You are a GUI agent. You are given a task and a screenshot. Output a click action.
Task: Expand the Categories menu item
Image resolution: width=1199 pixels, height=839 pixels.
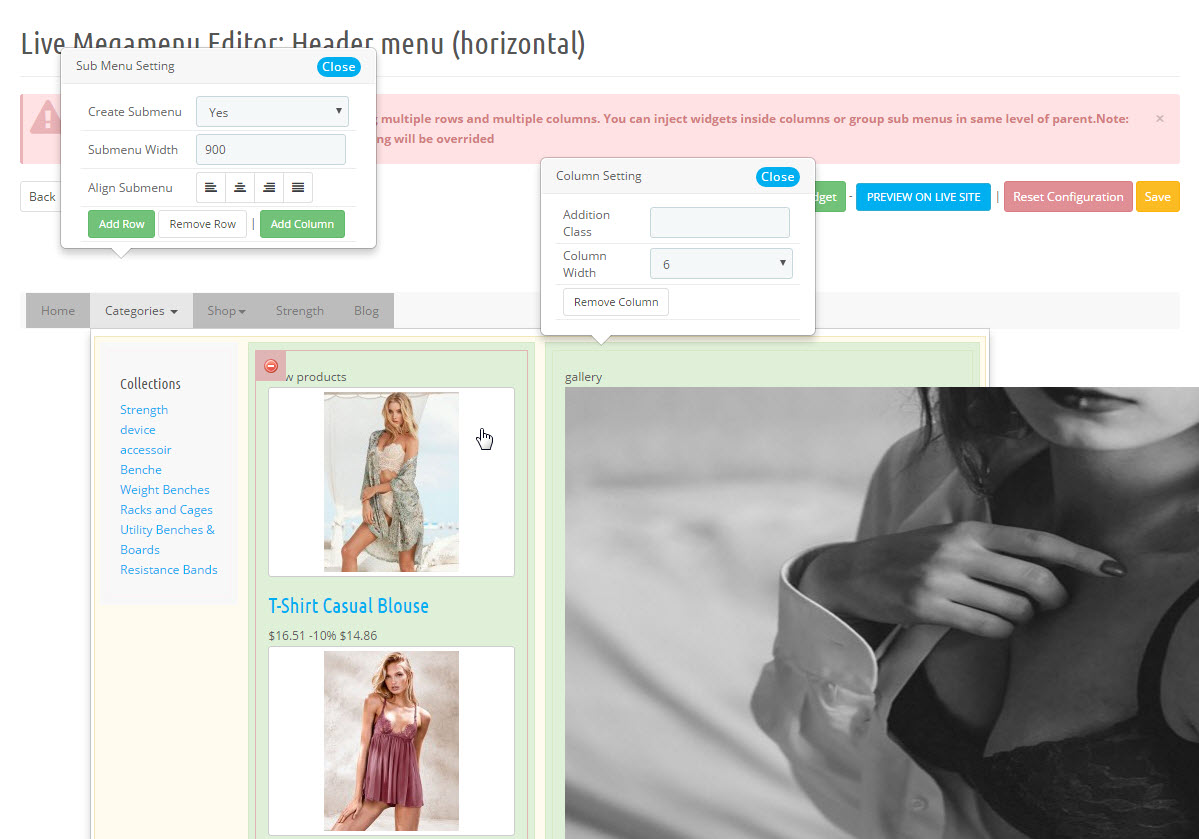click(x=141, y=311)
